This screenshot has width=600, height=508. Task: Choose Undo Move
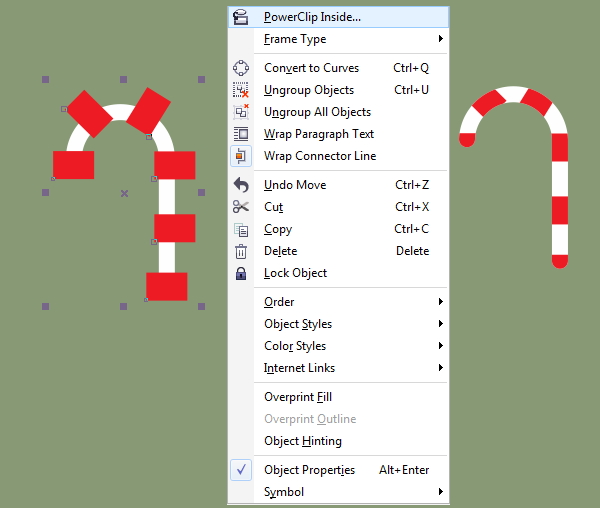[x=338, y=185]
